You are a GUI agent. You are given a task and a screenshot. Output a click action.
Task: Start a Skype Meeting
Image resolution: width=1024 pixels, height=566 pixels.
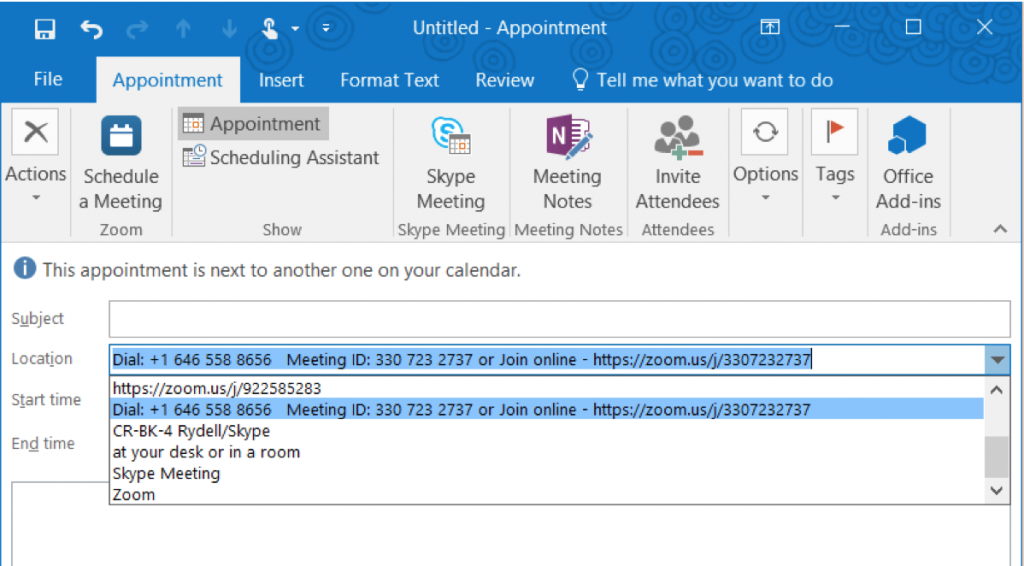[451, 163]
